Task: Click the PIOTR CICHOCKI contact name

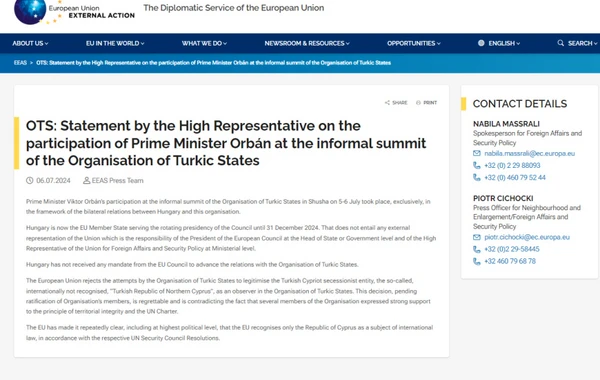Action: coord(503,198)
